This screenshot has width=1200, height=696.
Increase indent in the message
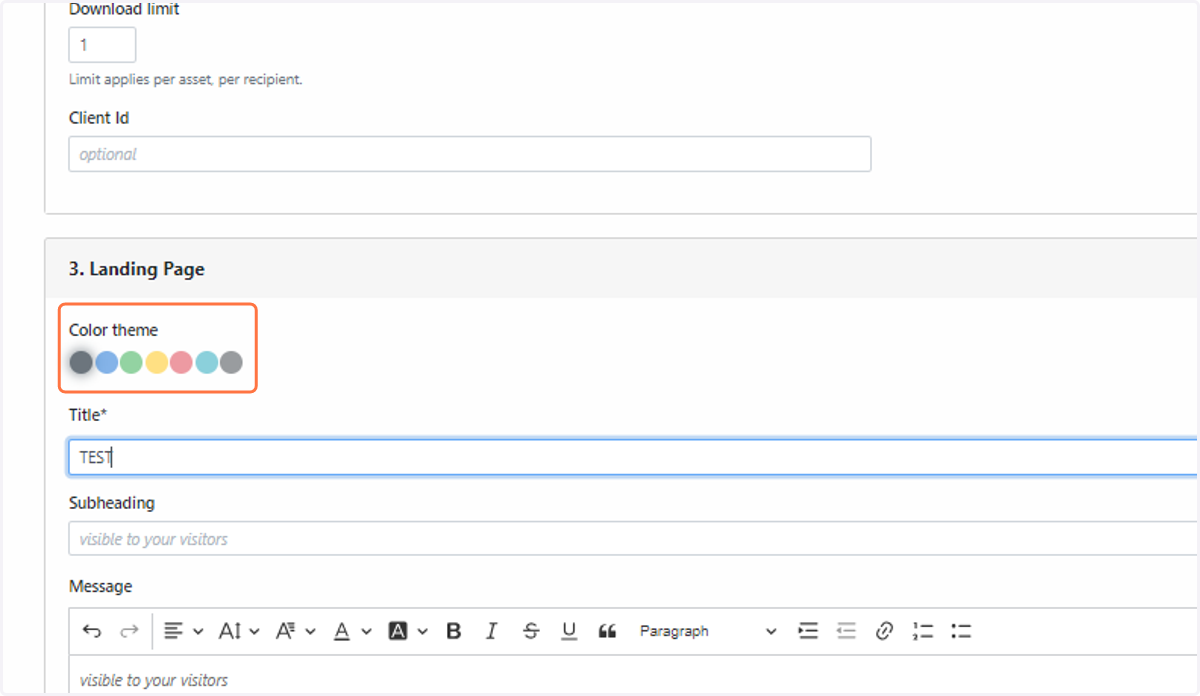[808, 631]
